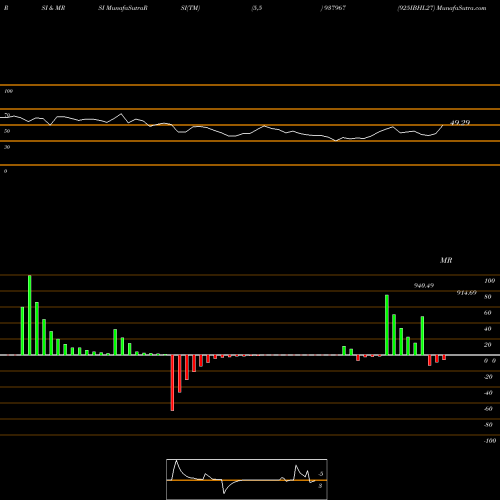
Task: Click the RSI axis label '50'
Action: tap(7, 131)
